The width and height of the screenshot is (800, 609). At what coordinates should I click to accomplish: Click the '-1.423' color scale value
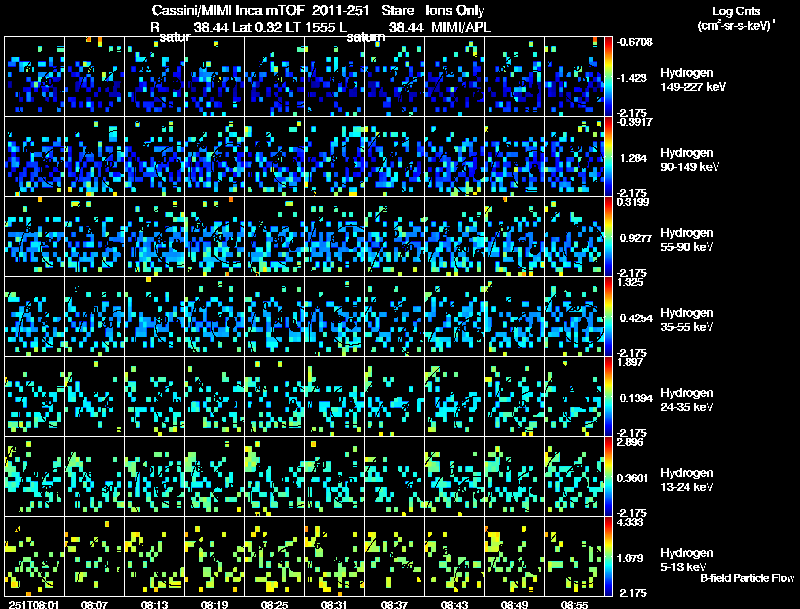(632, 78)
